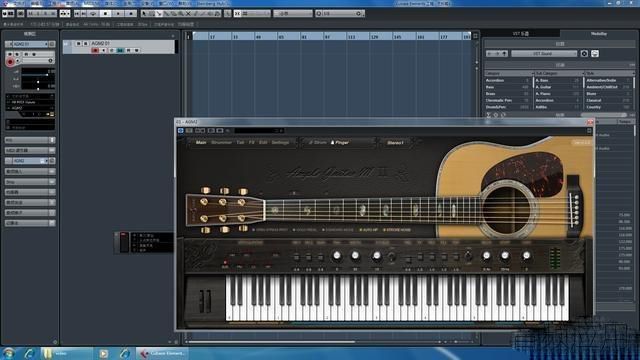This screenshot has width=640, height=360.
Task: Open the folder window on the taskbar
Action: click(x=67, y=353)
